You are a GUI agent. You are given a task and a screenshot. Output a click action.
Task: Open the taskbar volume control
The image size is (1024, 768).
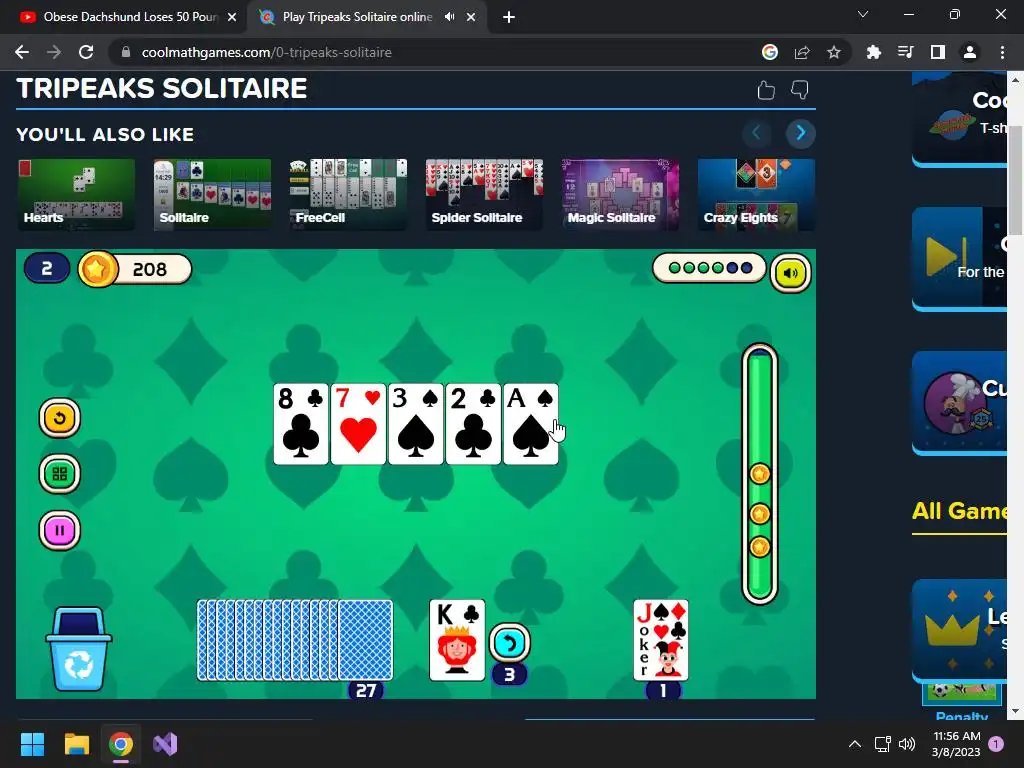coord(906,744)
